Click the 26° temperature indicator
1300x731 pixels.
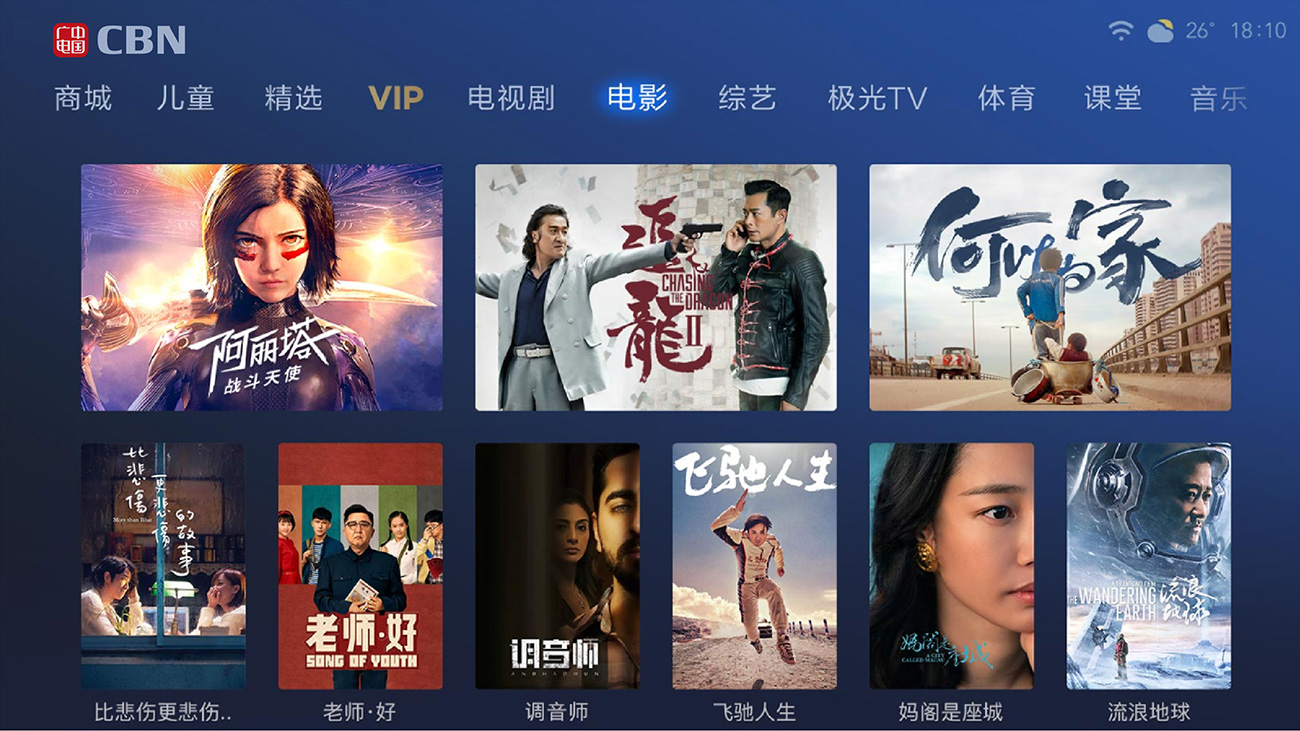[1199, 31]
